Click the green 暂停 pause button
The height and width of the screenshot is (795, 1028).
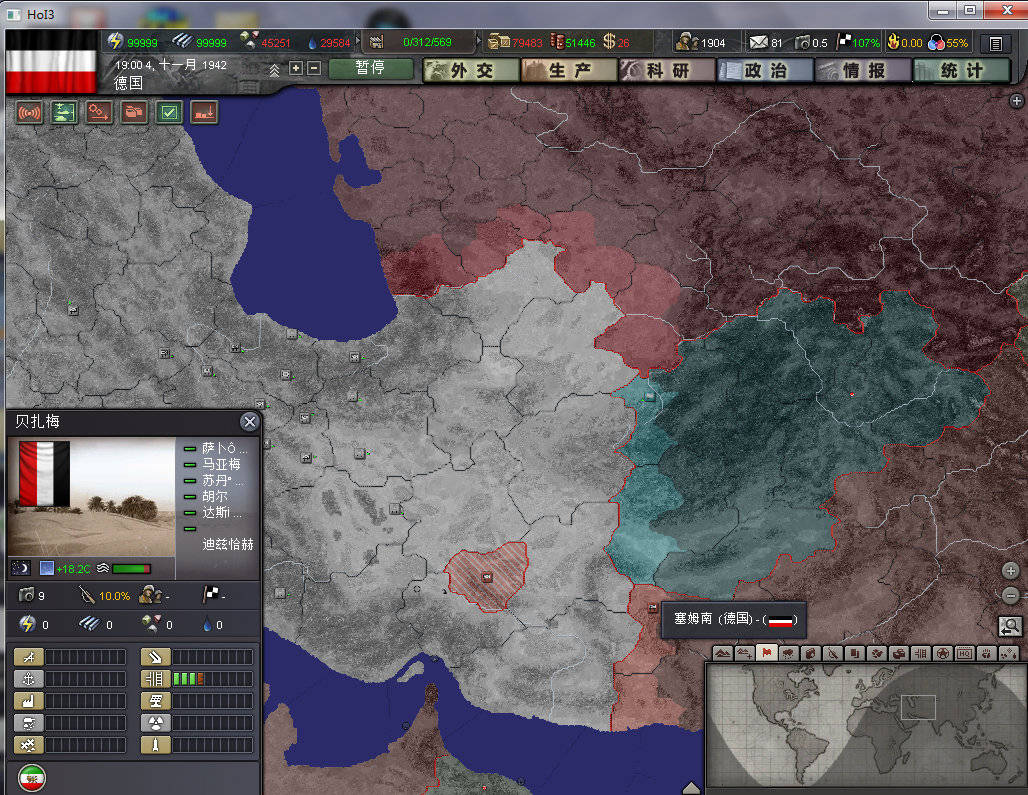370,68
